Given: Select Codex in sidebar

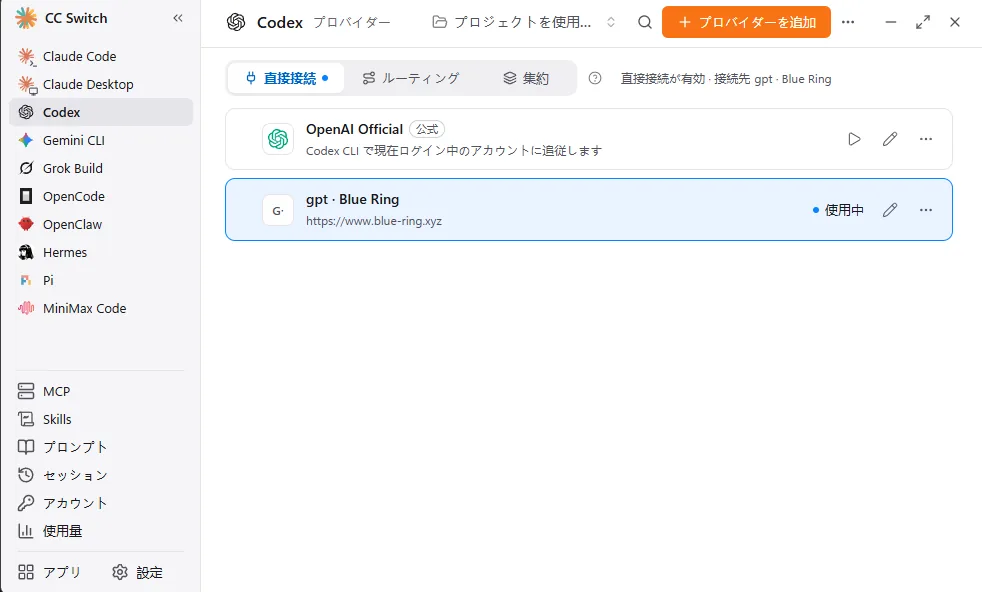Looking at the screenshot, I should tap(101, 112).
